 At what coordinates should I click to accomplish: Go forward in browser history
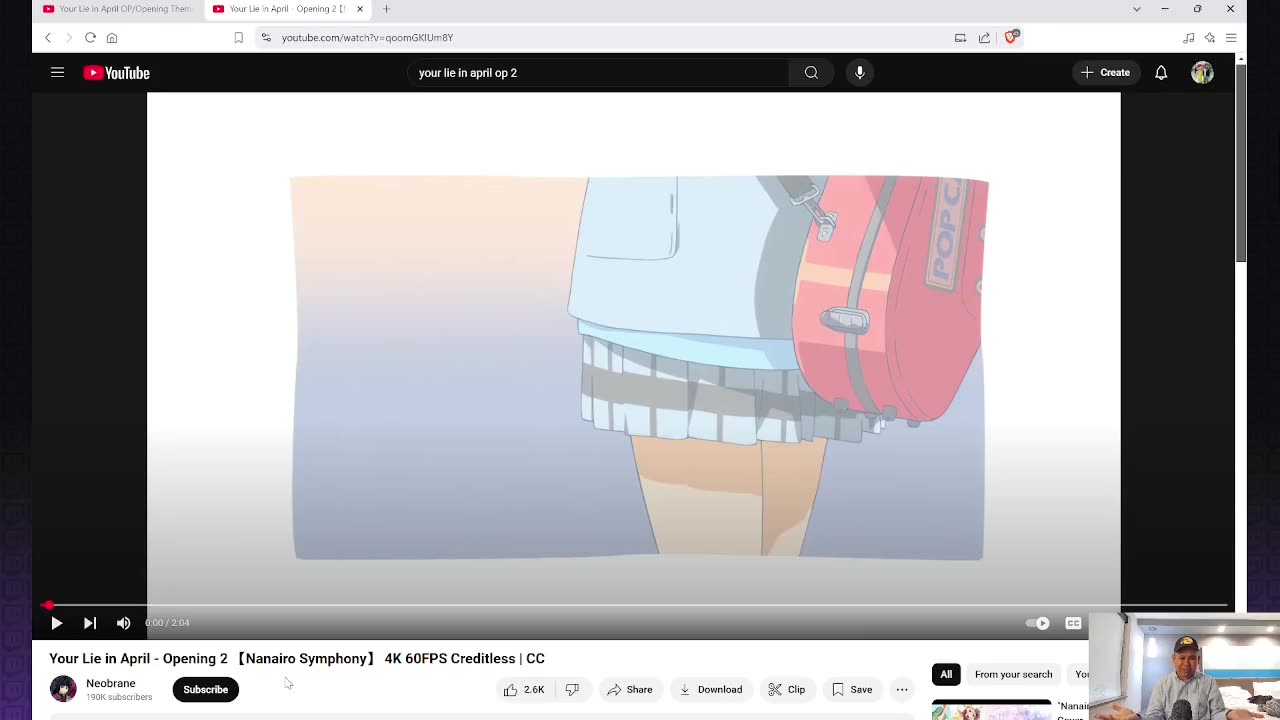(69, 38)
